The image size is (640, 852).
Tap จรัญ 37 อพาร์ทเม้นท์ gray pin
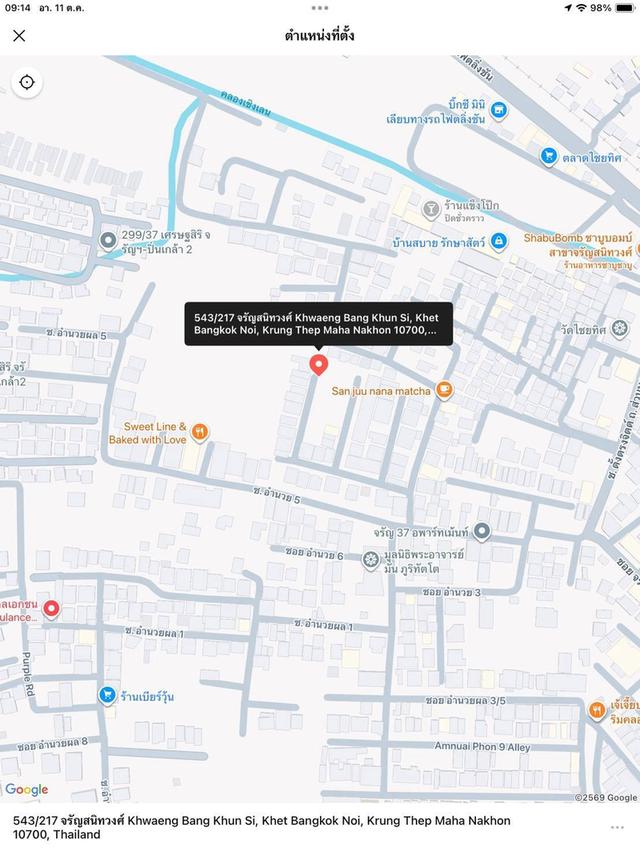pos(481,531)
